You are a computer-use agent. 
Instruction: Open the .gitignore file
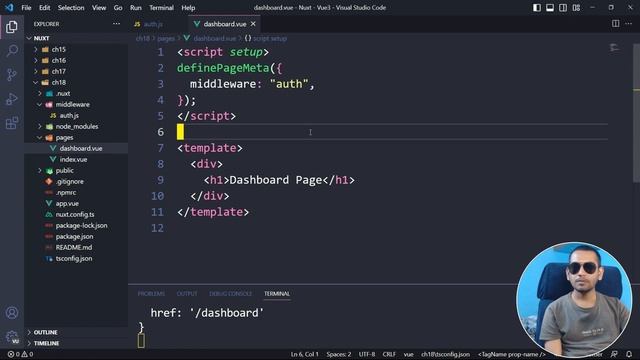[x=76, y=182]
